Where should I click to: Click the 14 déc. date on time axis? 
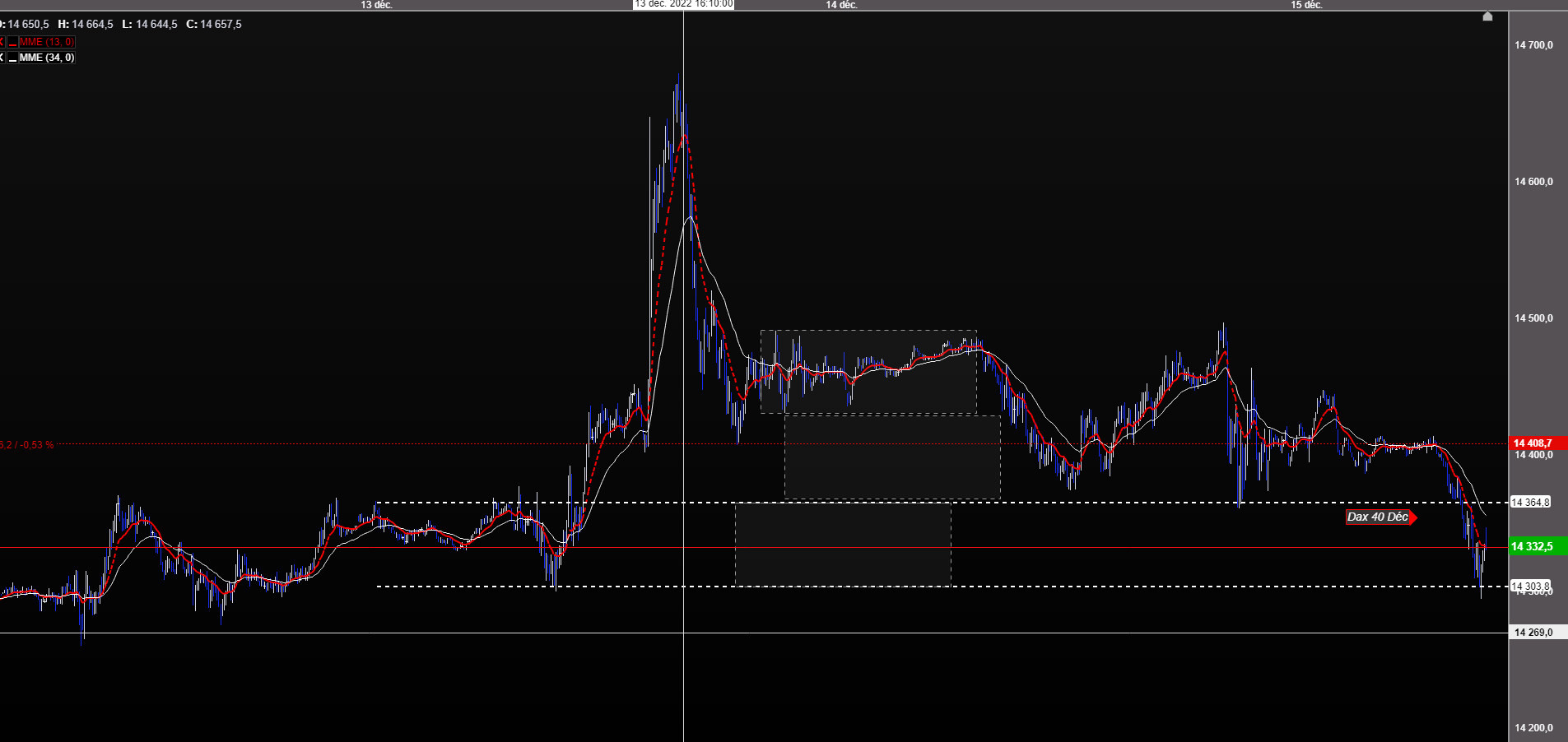842,5
